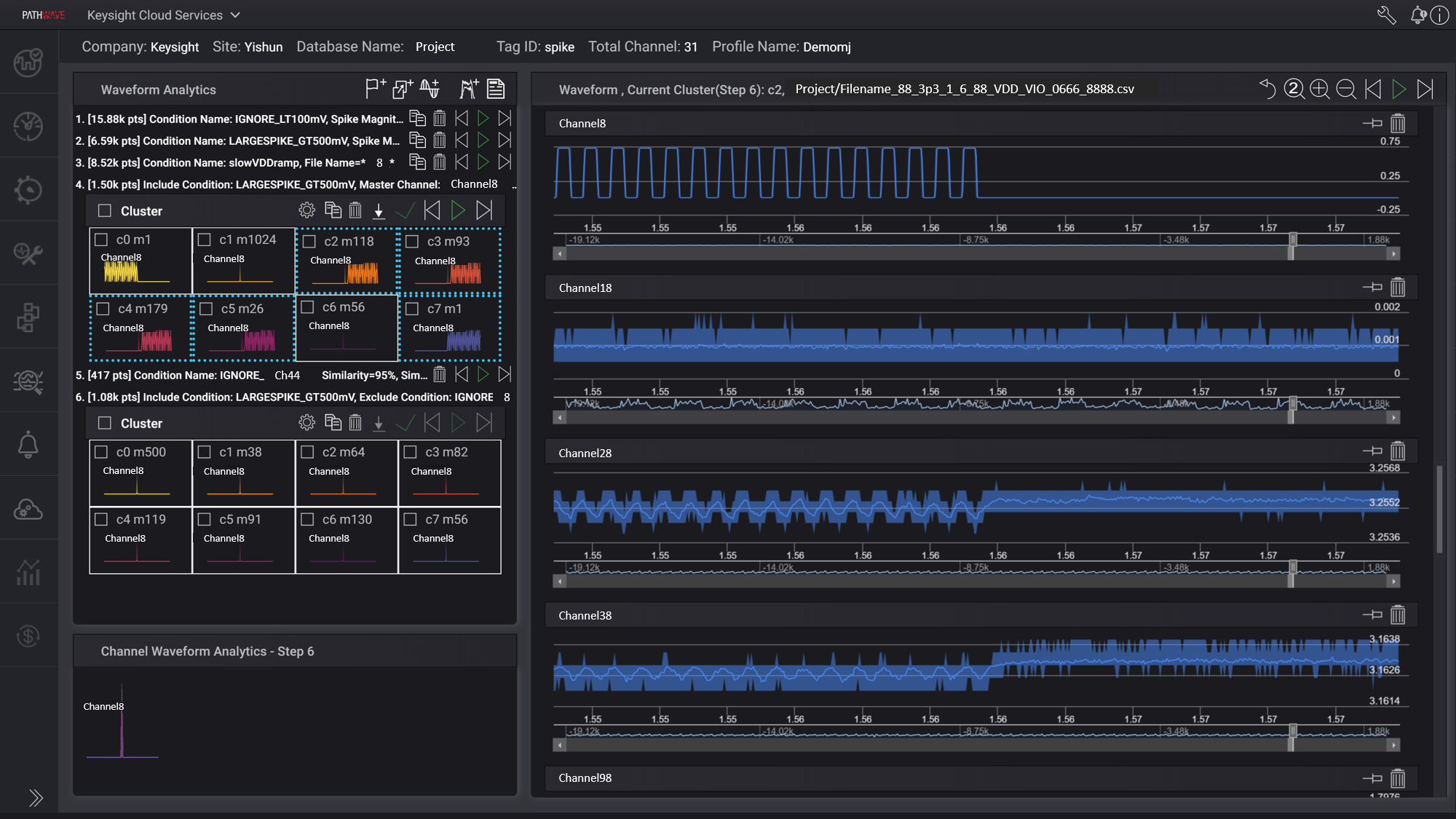Open the Cluster settings gear in step 4
This screenshot has width=1456, height=819.
coord(306,210)
